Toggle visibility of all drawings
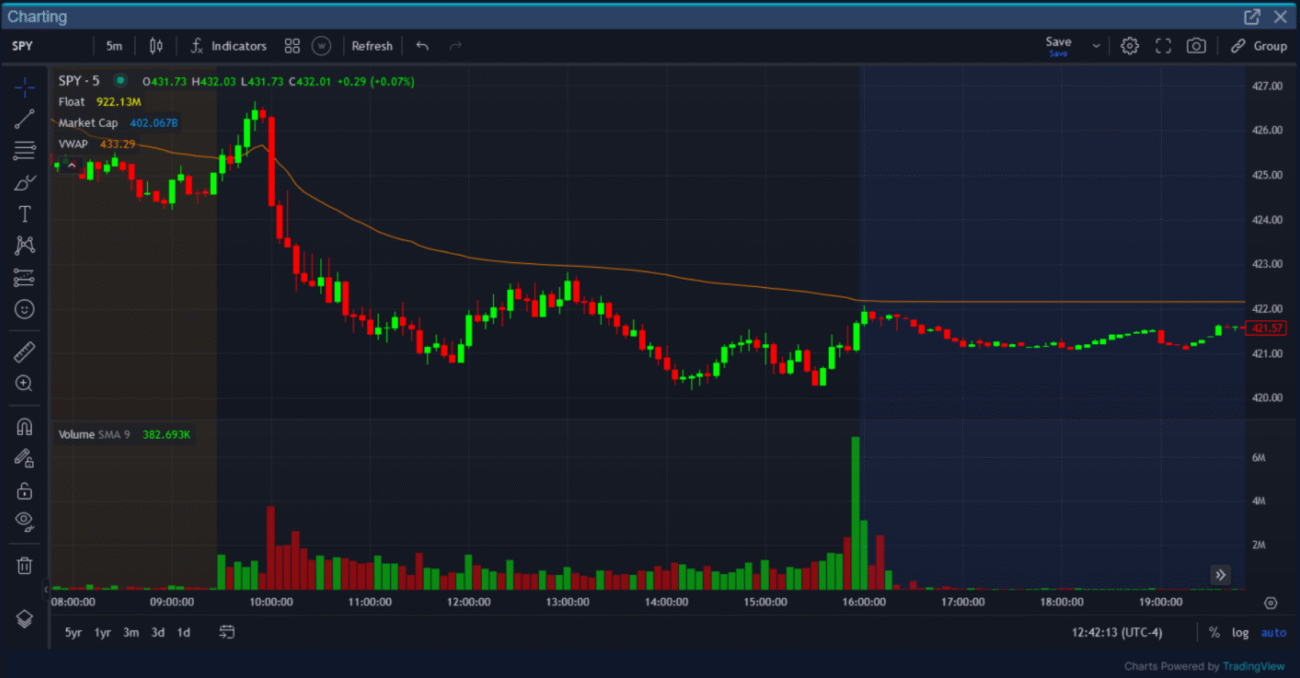 pos(24,520)
